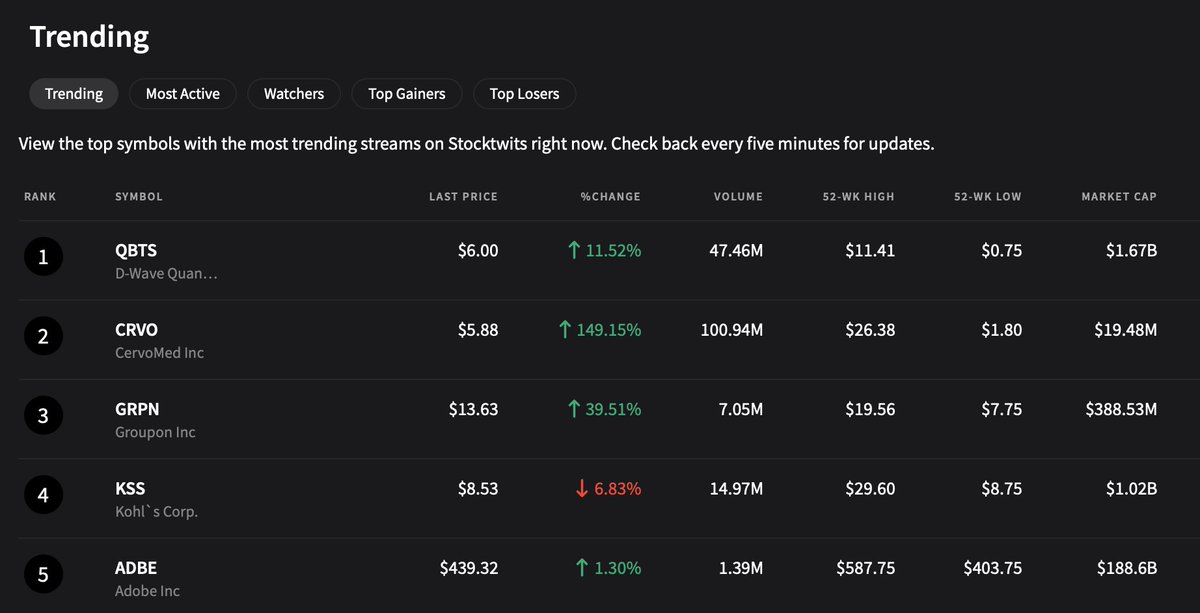Click the rank 1 badge for QBTS
Screen dimensions: 1200x613
(x=43, y=258)
